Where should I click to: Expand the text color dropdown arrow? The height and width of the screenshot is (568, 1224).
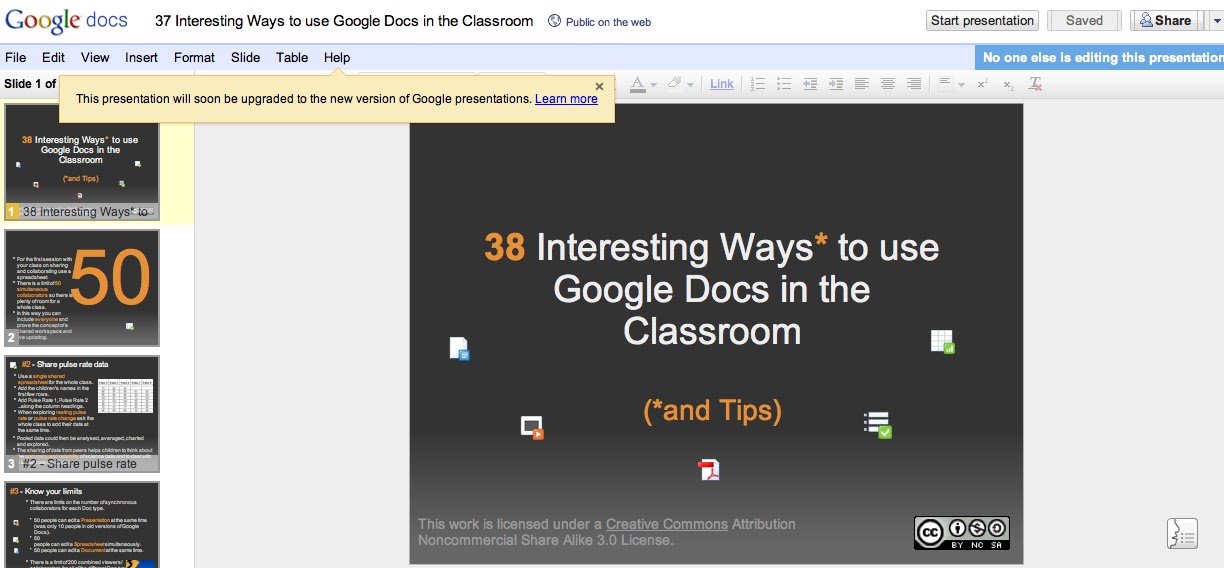pyautogui.click(x=653, y=85)
